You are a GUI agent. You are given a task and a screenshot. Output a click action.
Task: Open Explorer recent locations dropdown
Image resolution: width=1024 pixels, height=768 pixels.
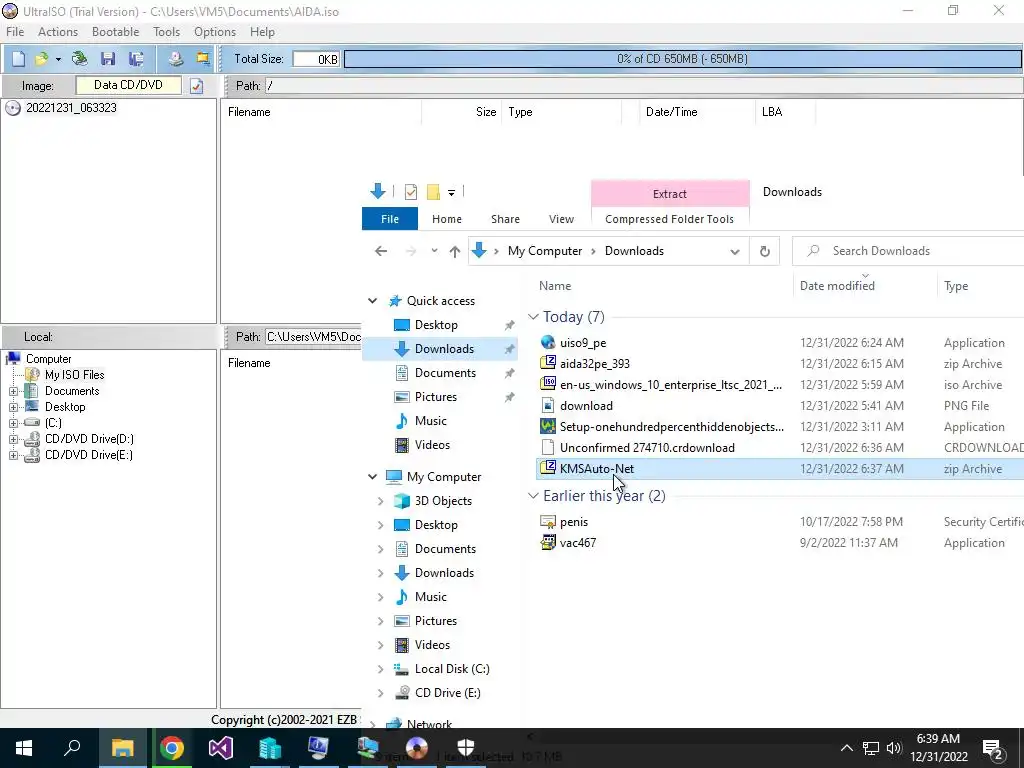tap(434, 251)
